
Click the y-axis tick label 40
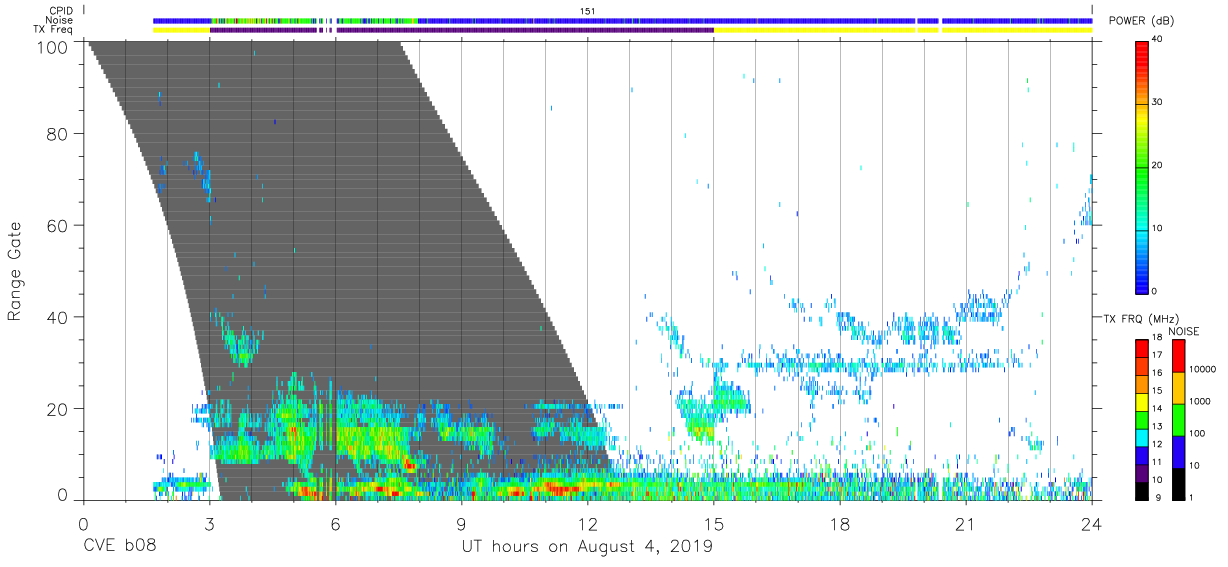57,317
